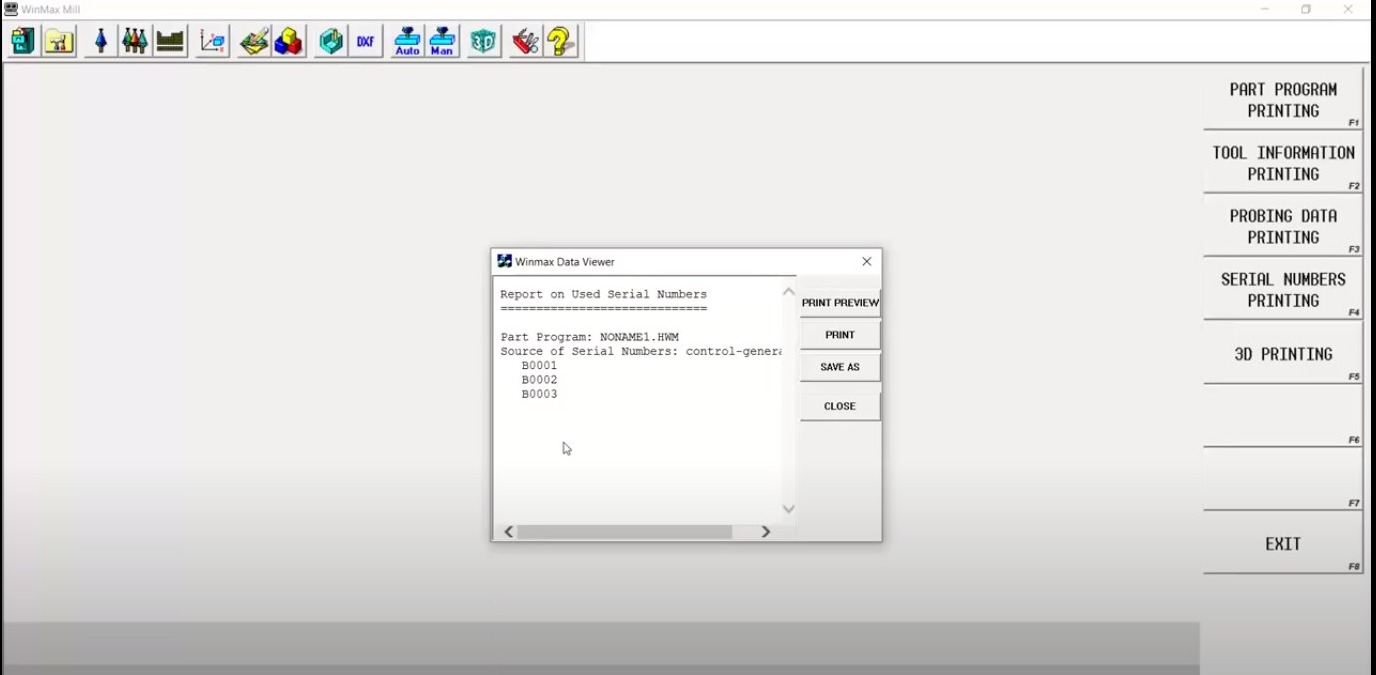
Task: Open the colored blocks solid model icon
Action: [289, 42]
